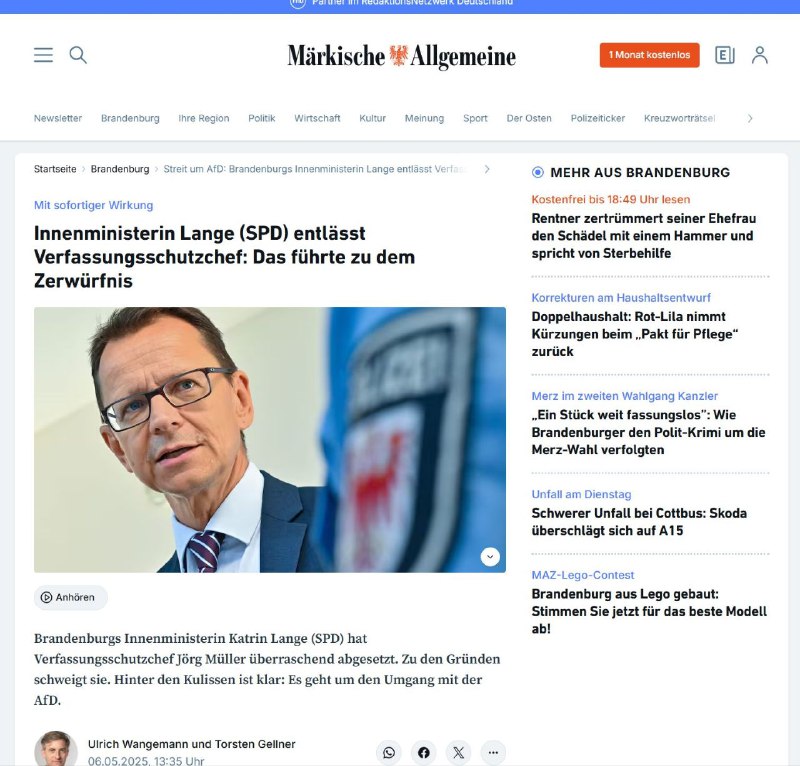Image resolution: width=800 pixels, height=766 pixels.
Task: Click the Brandenburg breadcrumb link
Action: (120, 169)
